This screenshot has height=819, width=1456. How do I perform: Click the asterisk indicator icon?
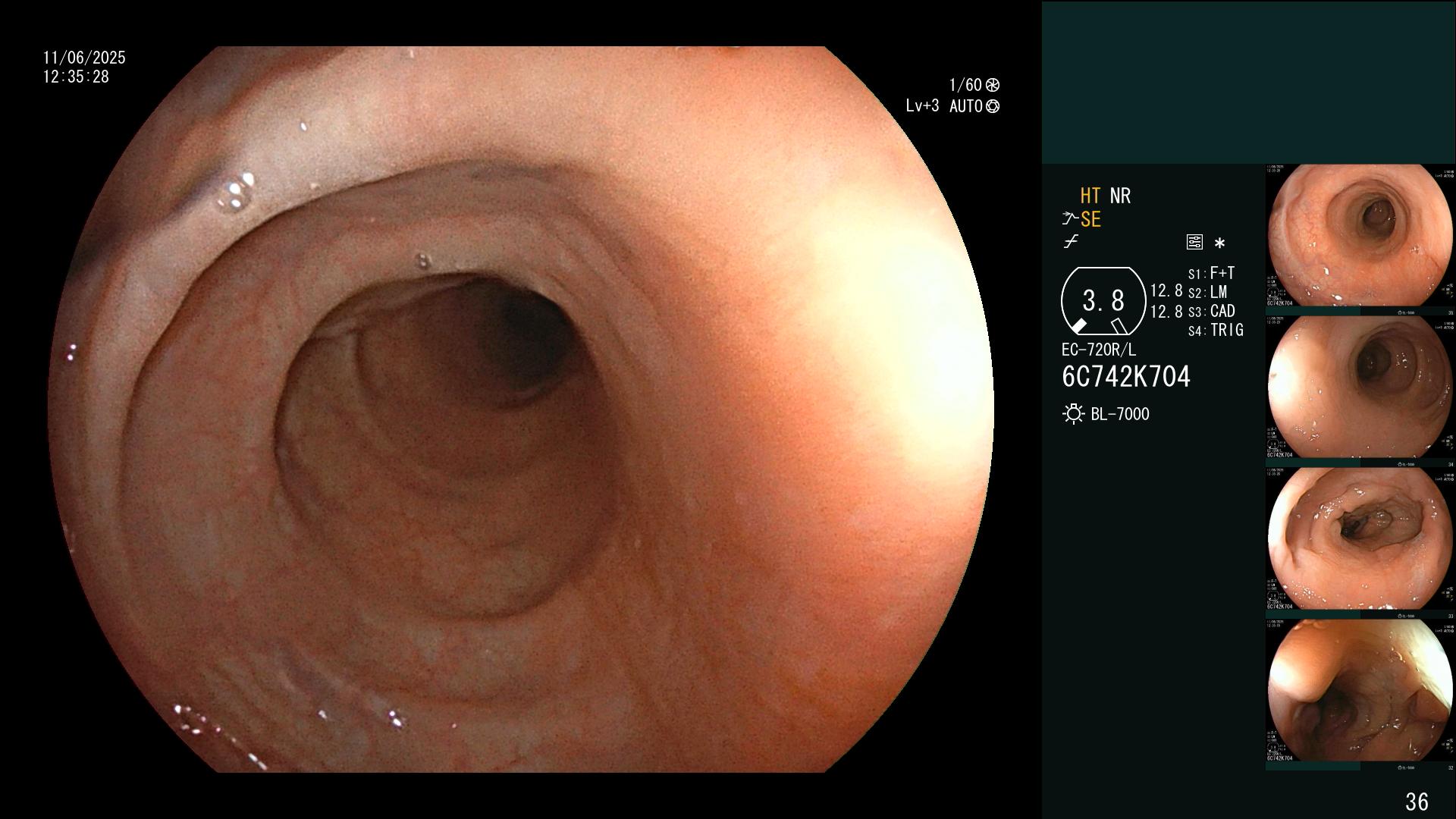(x=1219, y=243)
